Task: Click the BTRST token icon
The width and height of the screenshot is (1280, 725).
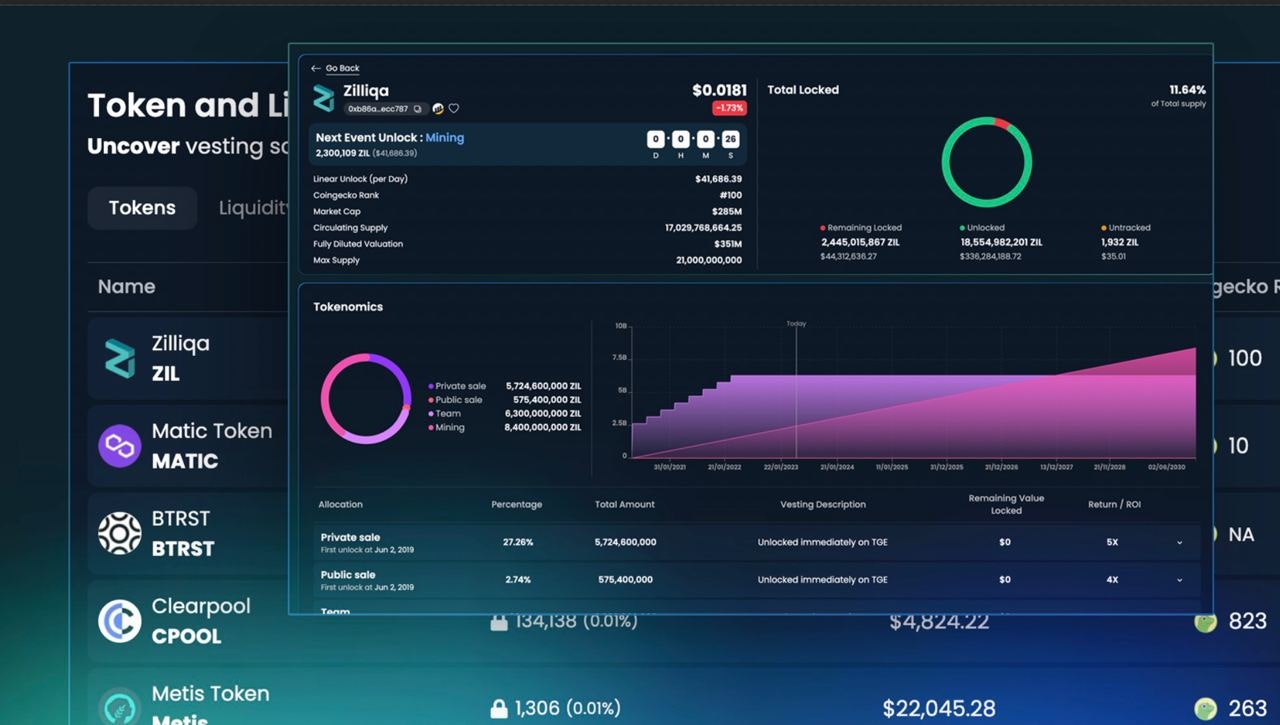Action: [120, 533]
